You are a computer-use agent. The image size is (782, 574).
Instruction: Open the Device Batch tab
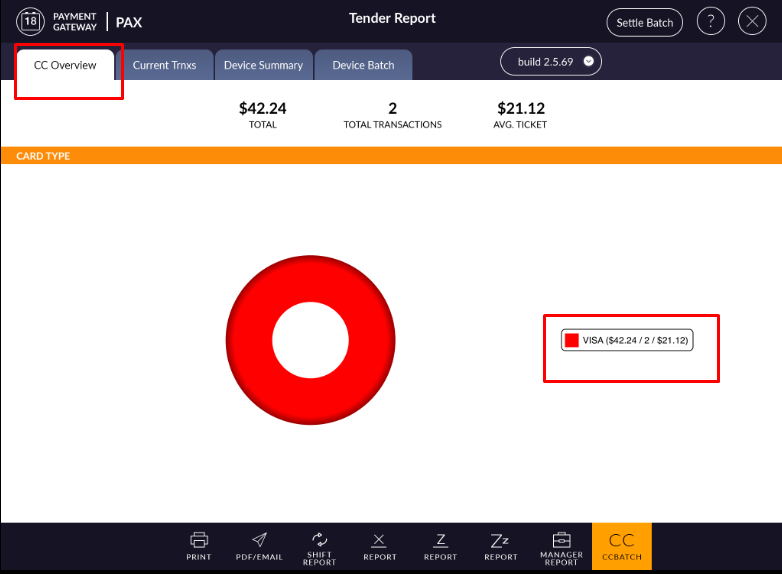coord(363,65)
